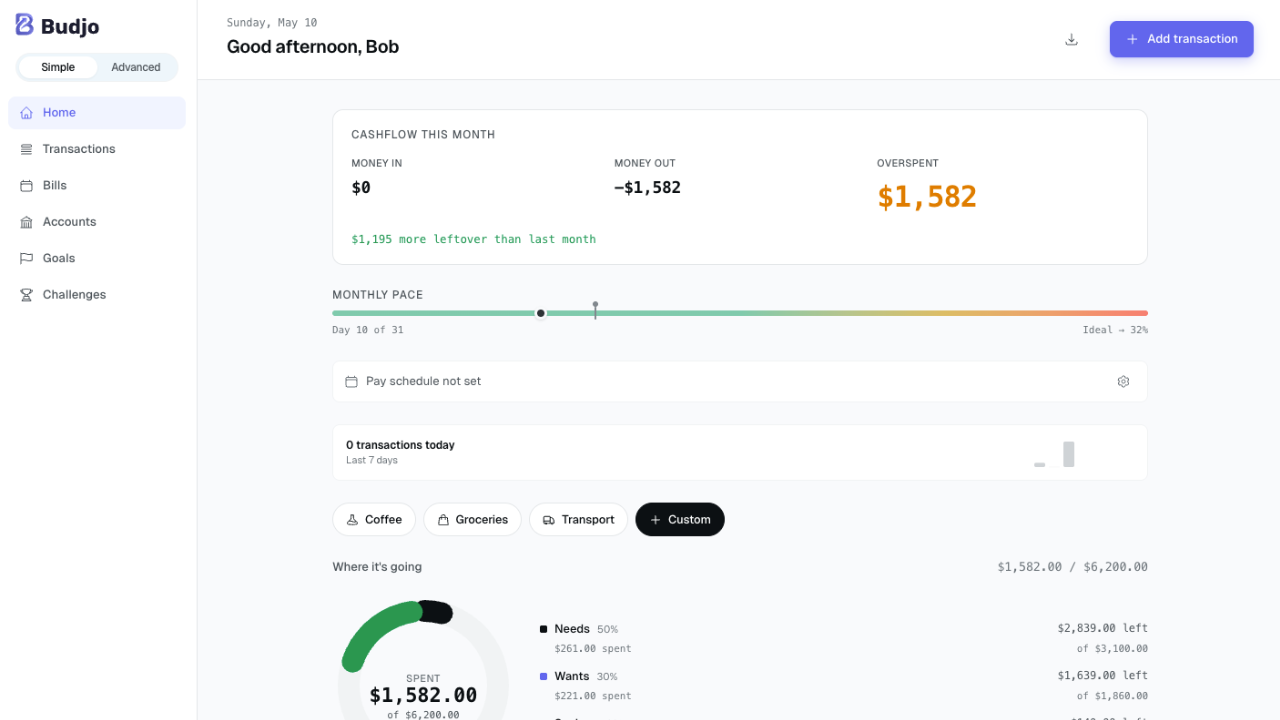Click the 'Good afternoon, Bob' greeting
Viewport: 1280px width, 720px height.
[x=313, y=47]
